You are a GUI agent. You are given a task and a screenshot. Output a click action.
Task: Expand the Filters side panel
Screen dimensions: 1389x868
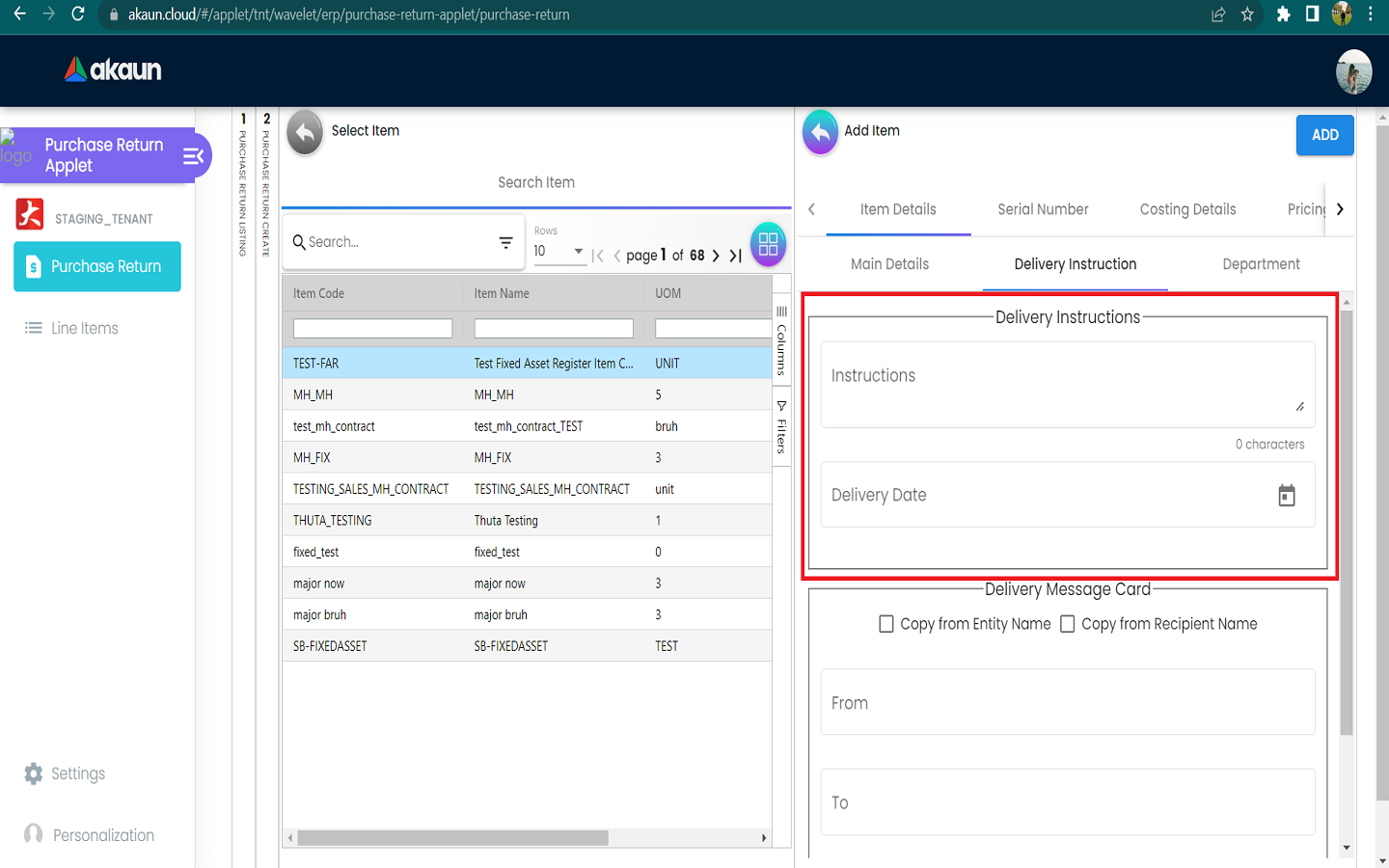tap(781, 427)
